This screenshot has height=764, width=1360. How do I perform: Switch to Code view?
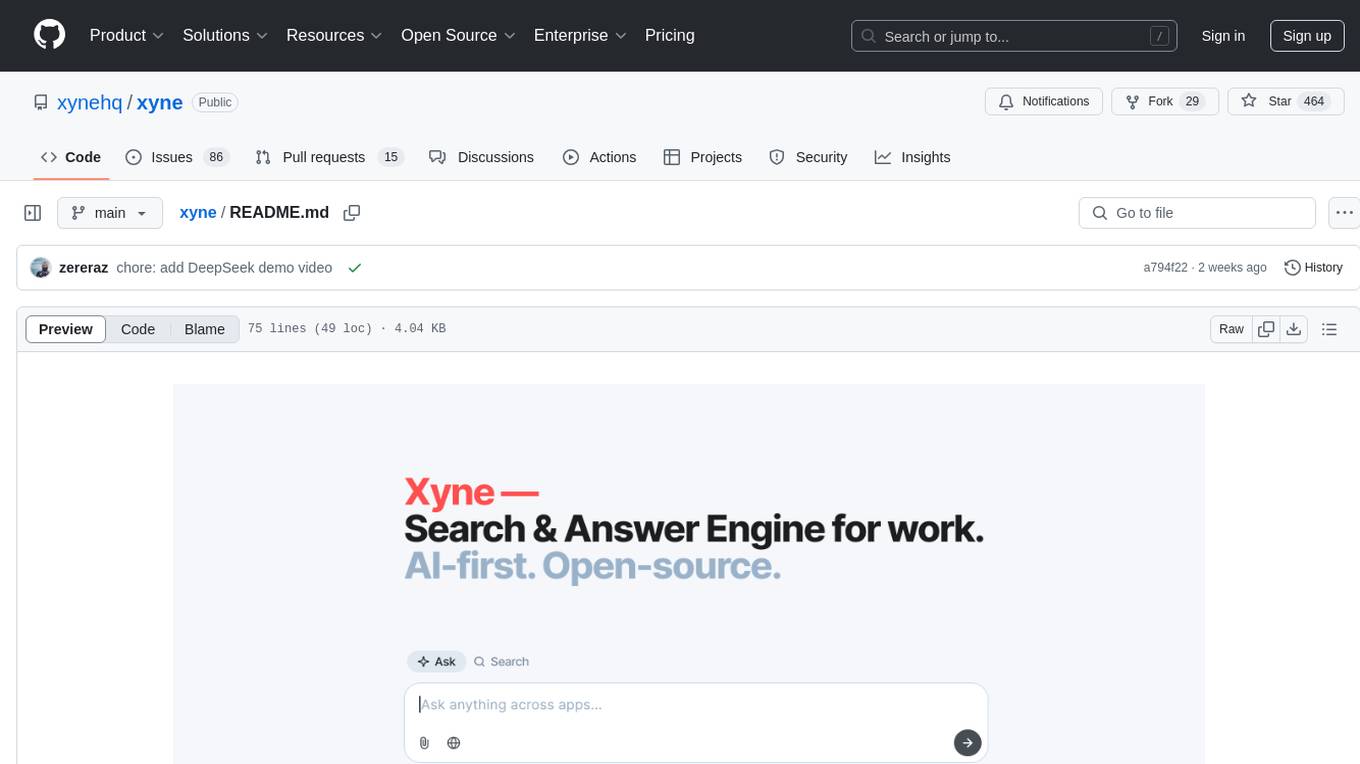point(138,329)
